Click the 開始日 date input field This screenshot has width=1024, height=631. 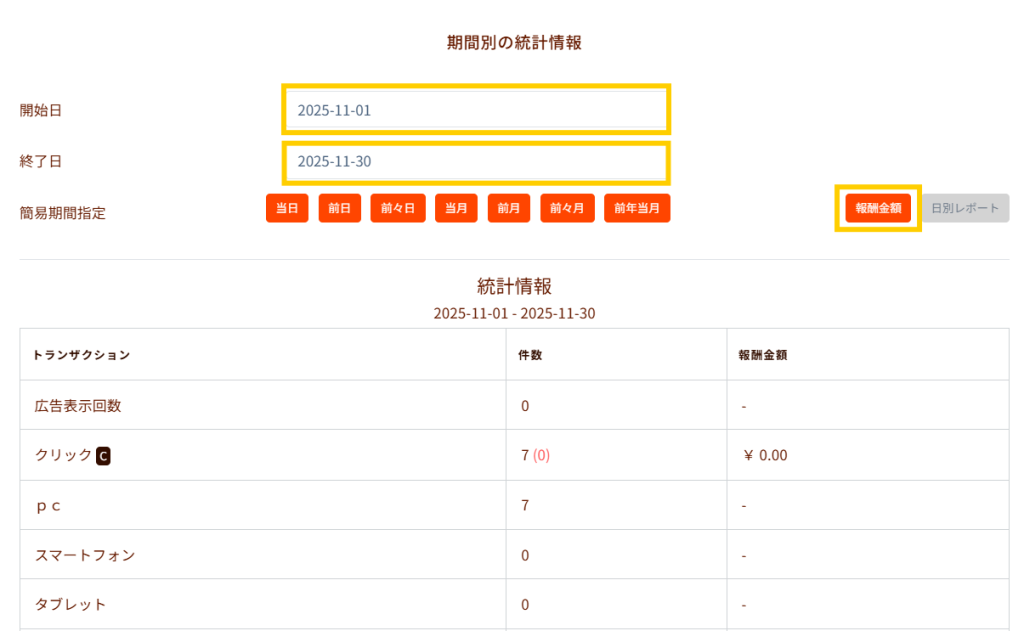pyautogui.click(x=476, y=110)
